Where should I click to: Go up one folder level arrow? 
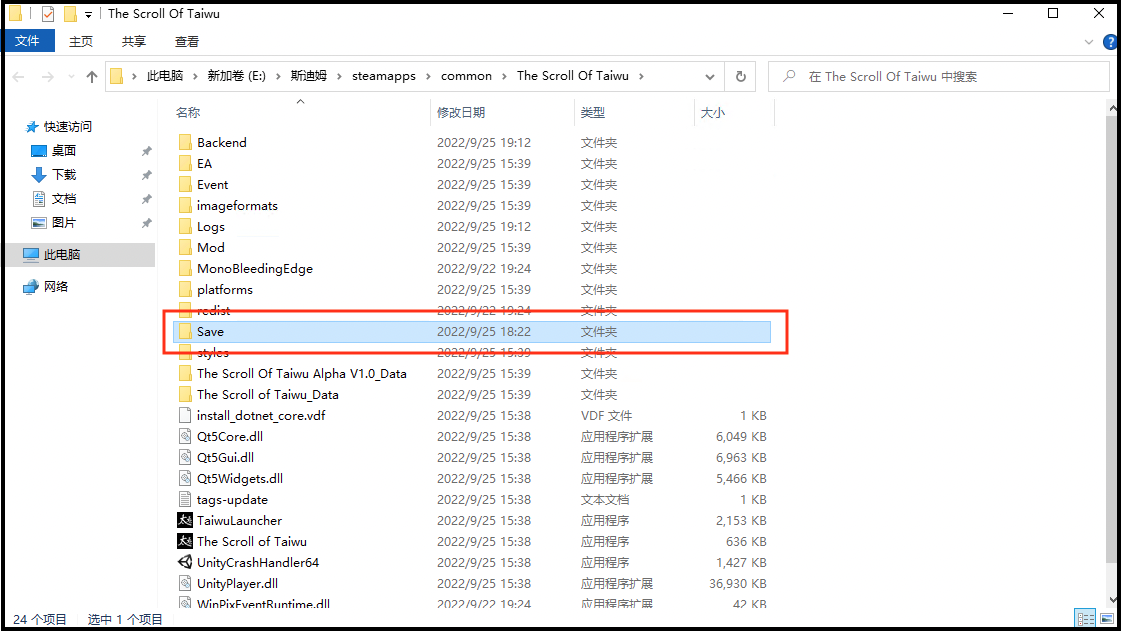pyautogui.click(x=92, y=76)
